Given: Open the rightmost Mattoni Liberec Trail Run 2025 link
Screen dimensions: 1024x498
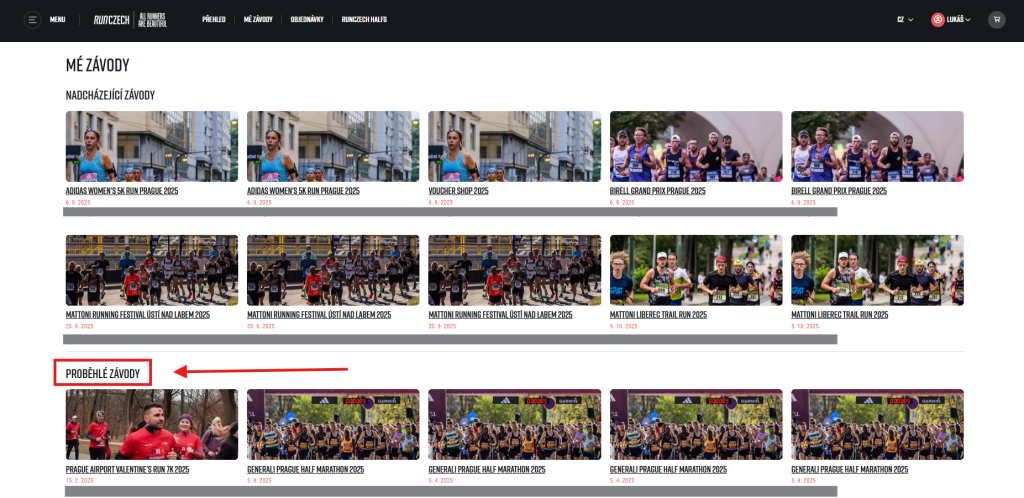Looking at the screenshot, I should point(840,315).
